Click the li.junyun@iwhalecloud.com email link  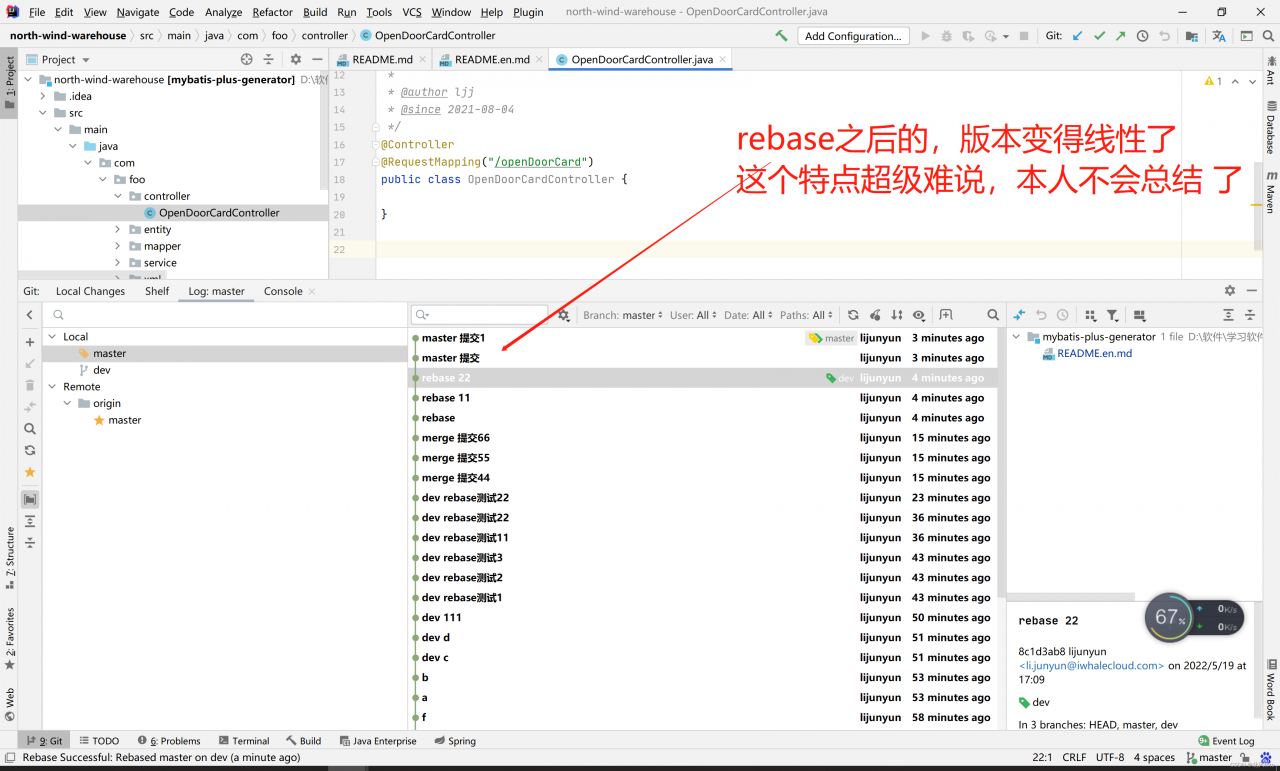click(1091, 665)
